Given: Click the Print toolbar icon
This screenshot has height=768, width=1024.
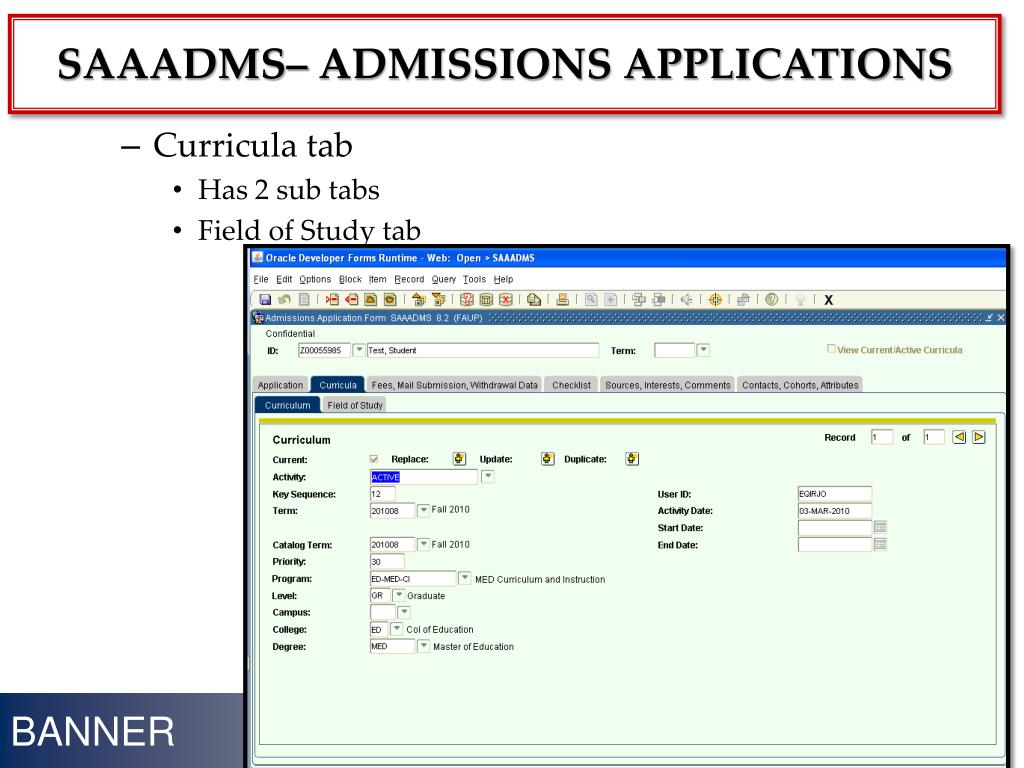Looking at the screenshot, I should tap(562, 300).
